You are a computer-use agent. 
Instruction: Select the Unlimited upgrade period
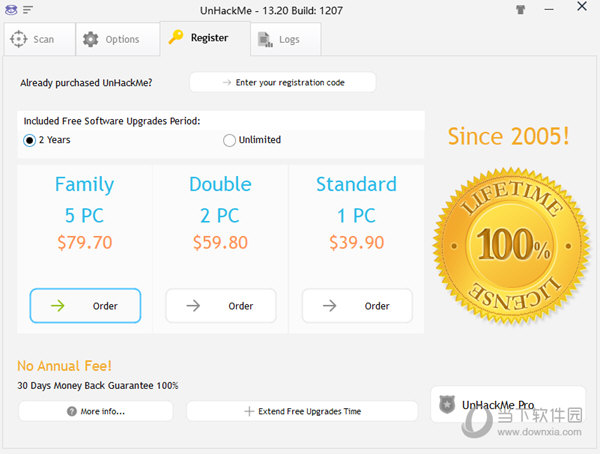point(252,140)
